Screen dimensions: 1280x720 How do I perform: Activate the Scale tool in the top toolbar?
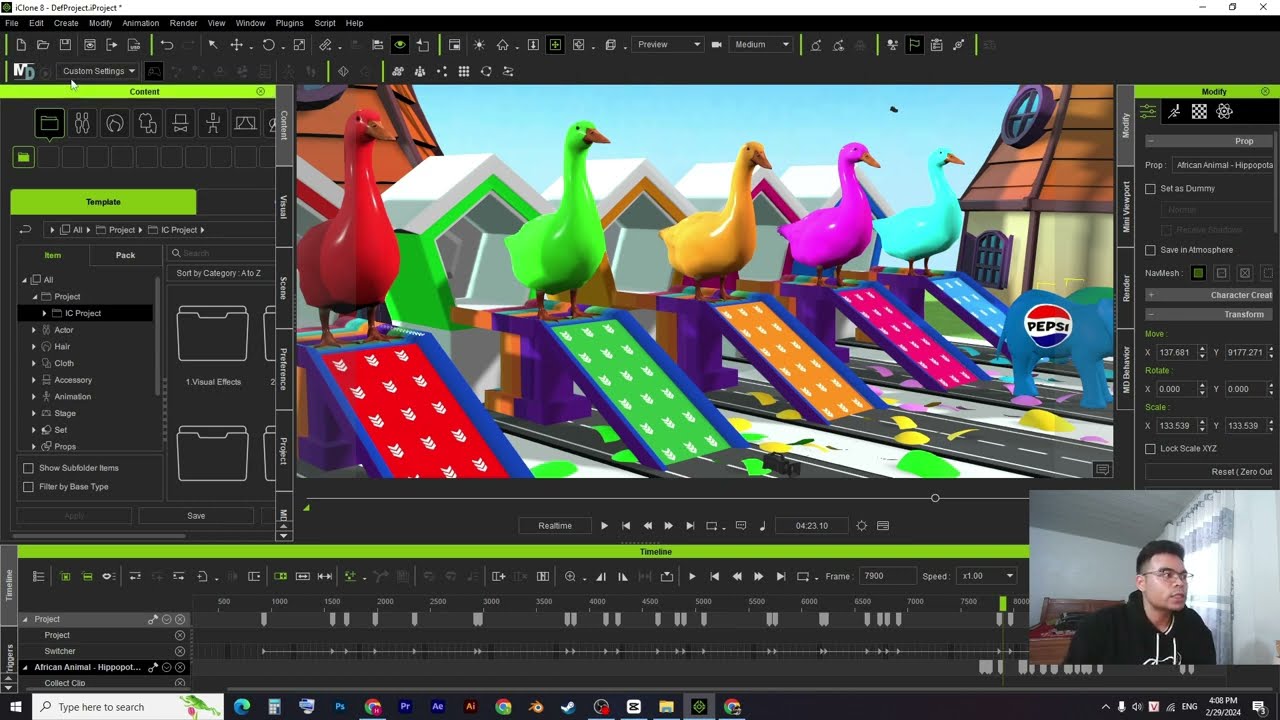pyautogui.click(x=299, y=45)
